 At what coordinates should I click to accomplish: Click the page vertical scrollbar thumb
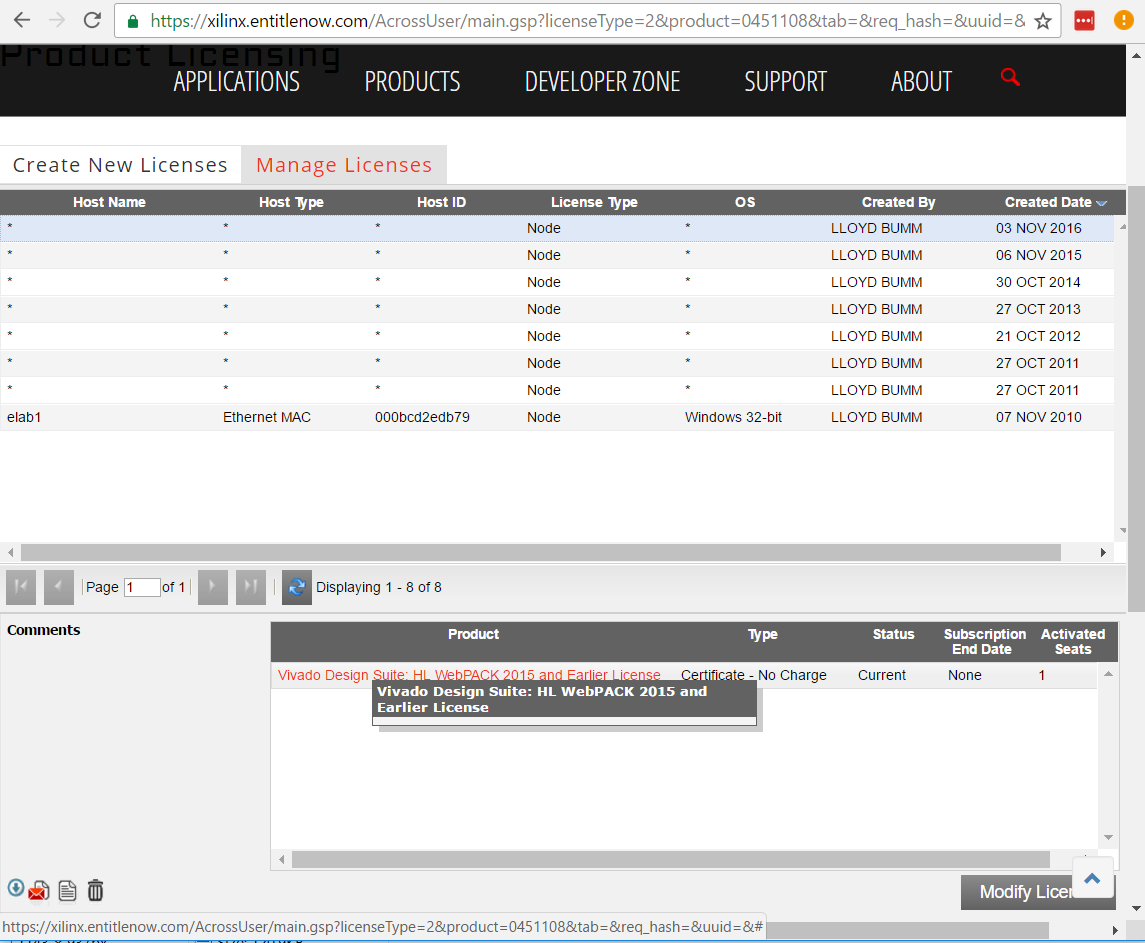[x=1136, y=399]
